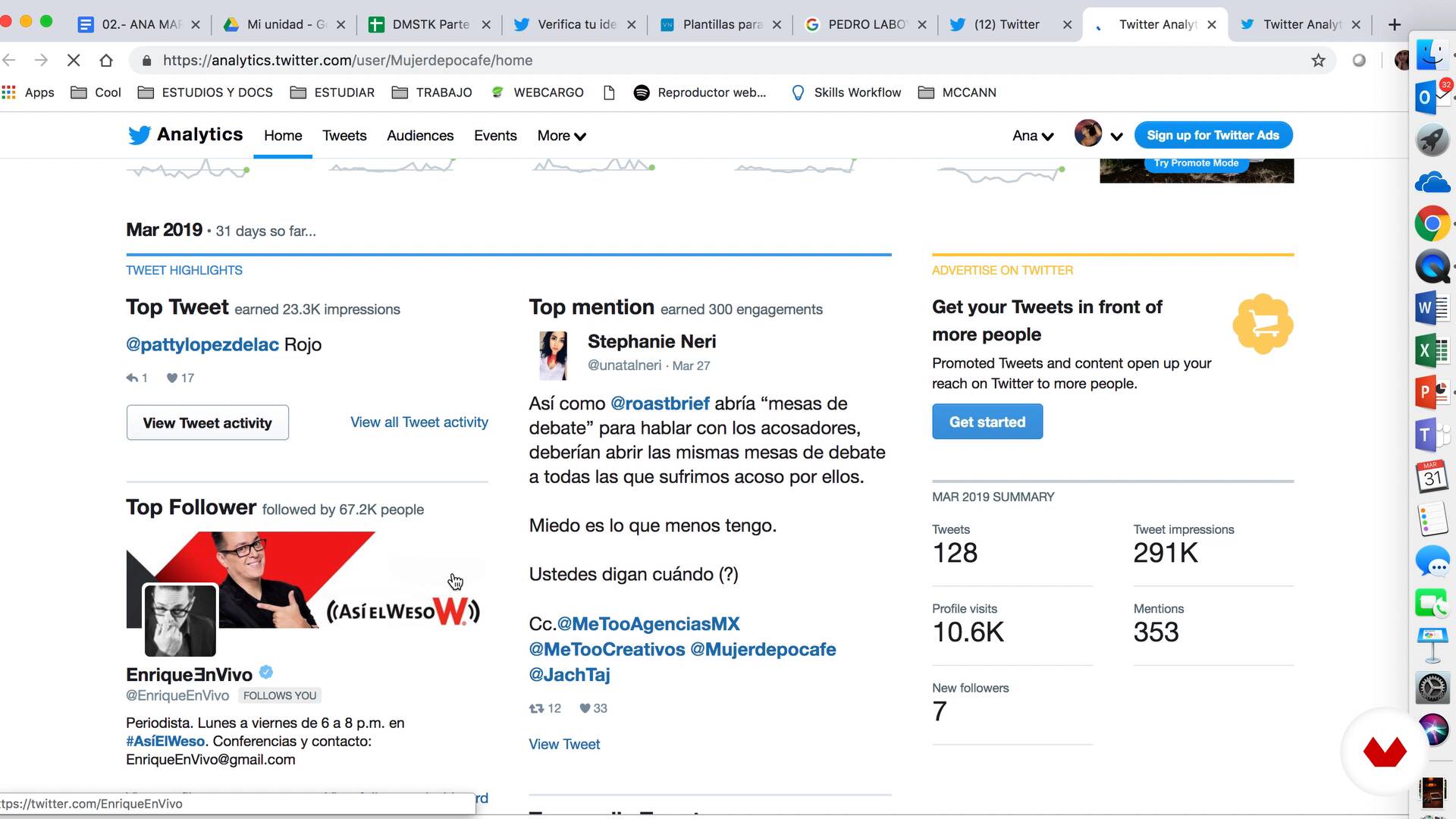
Task: Open Finder from the dock
Action: pos(1432,55)
